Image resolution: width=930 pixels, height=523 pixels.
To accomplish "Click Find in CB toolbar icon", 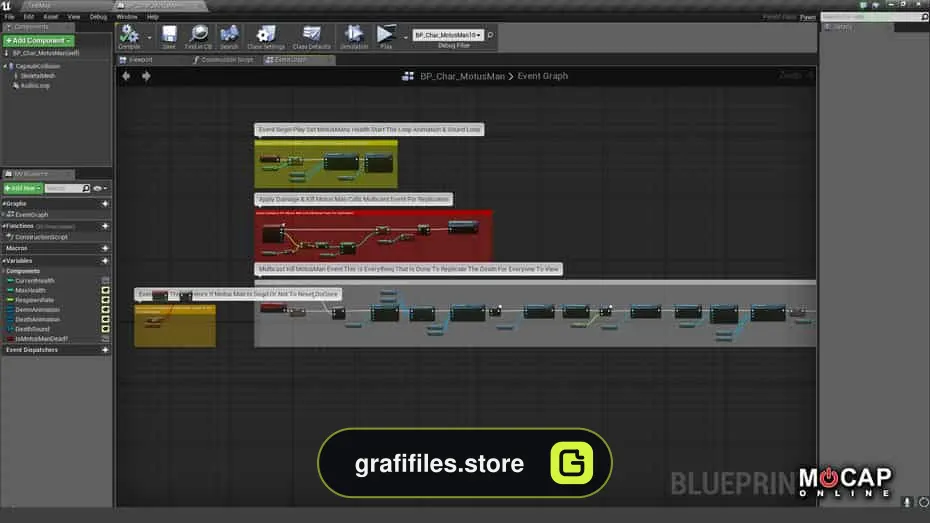I will [x=198, y=37].
